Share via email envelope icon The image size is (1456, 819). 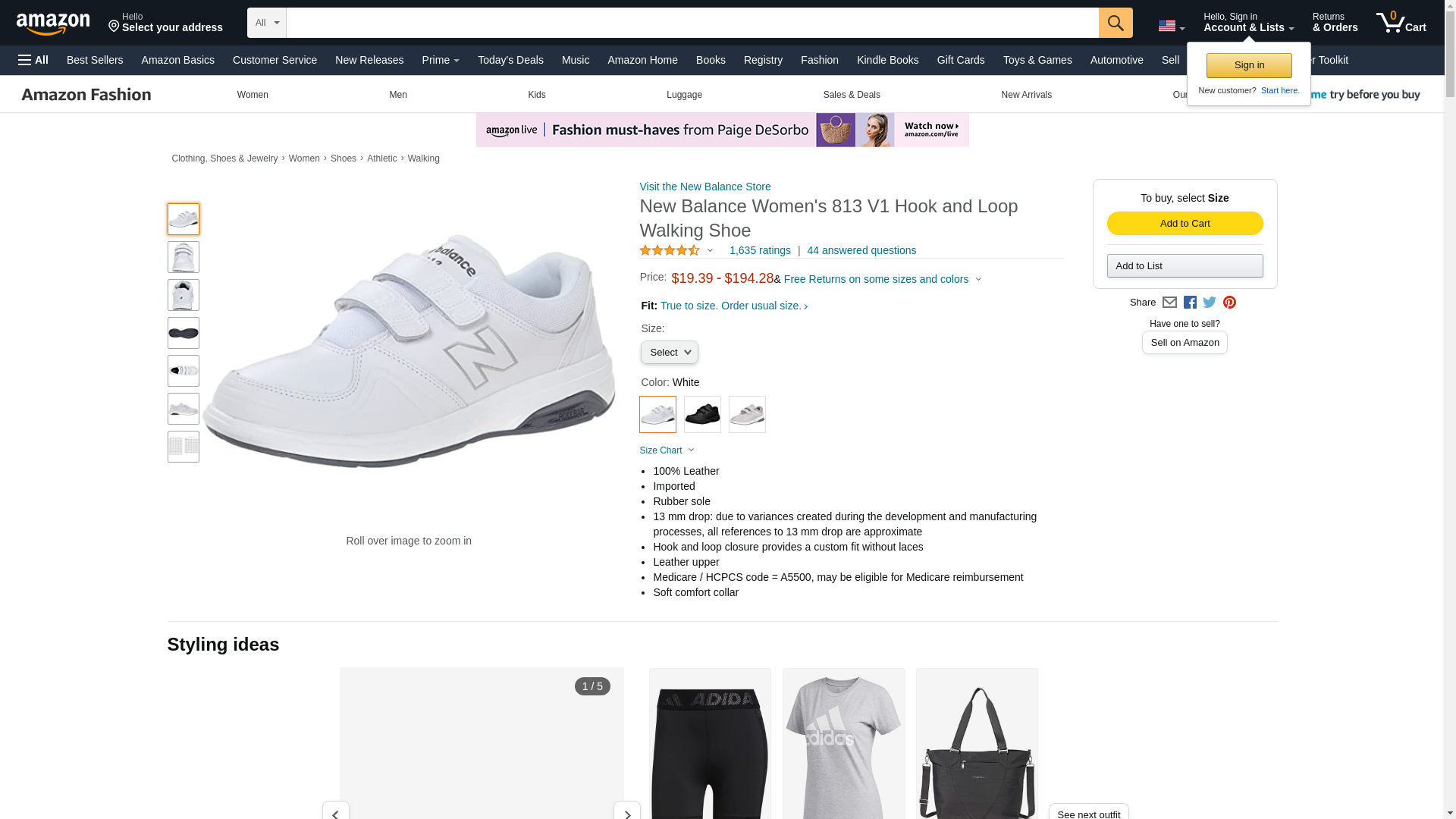(x=1169, y=303)
